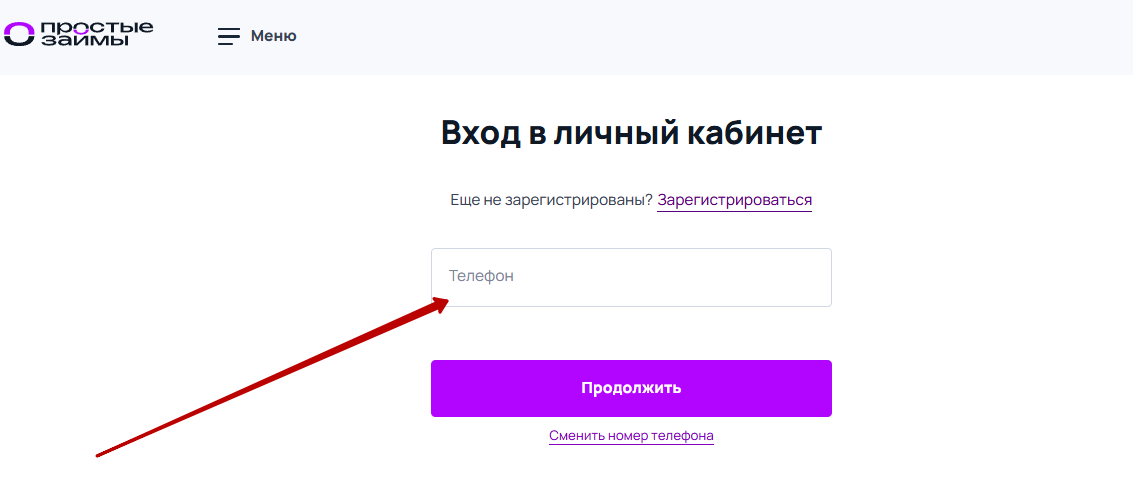Click the middle of red arrow shaft
Viewport: 1133px width, 489px height.
pos(270,379)
